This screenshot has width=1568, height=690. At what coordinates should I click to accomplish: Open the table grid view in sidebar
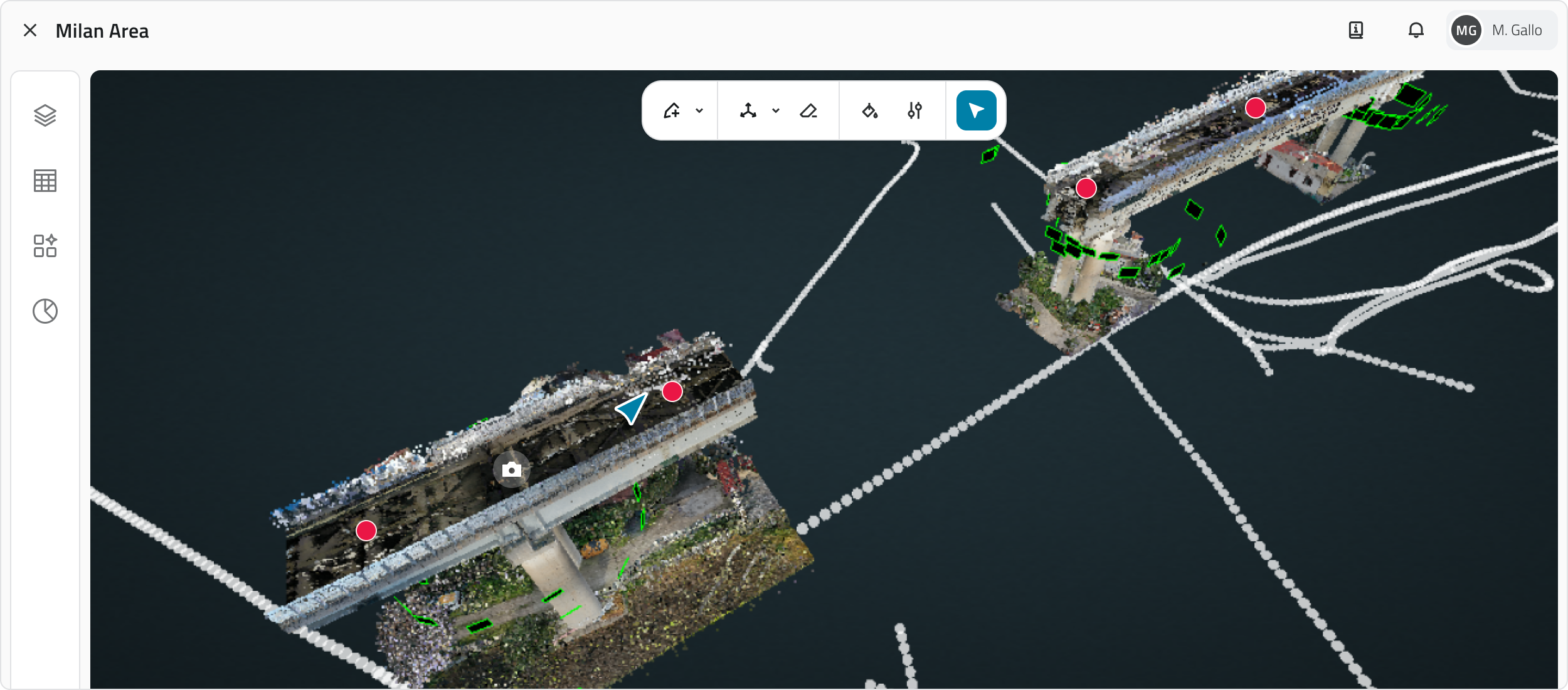coord(45,181)
